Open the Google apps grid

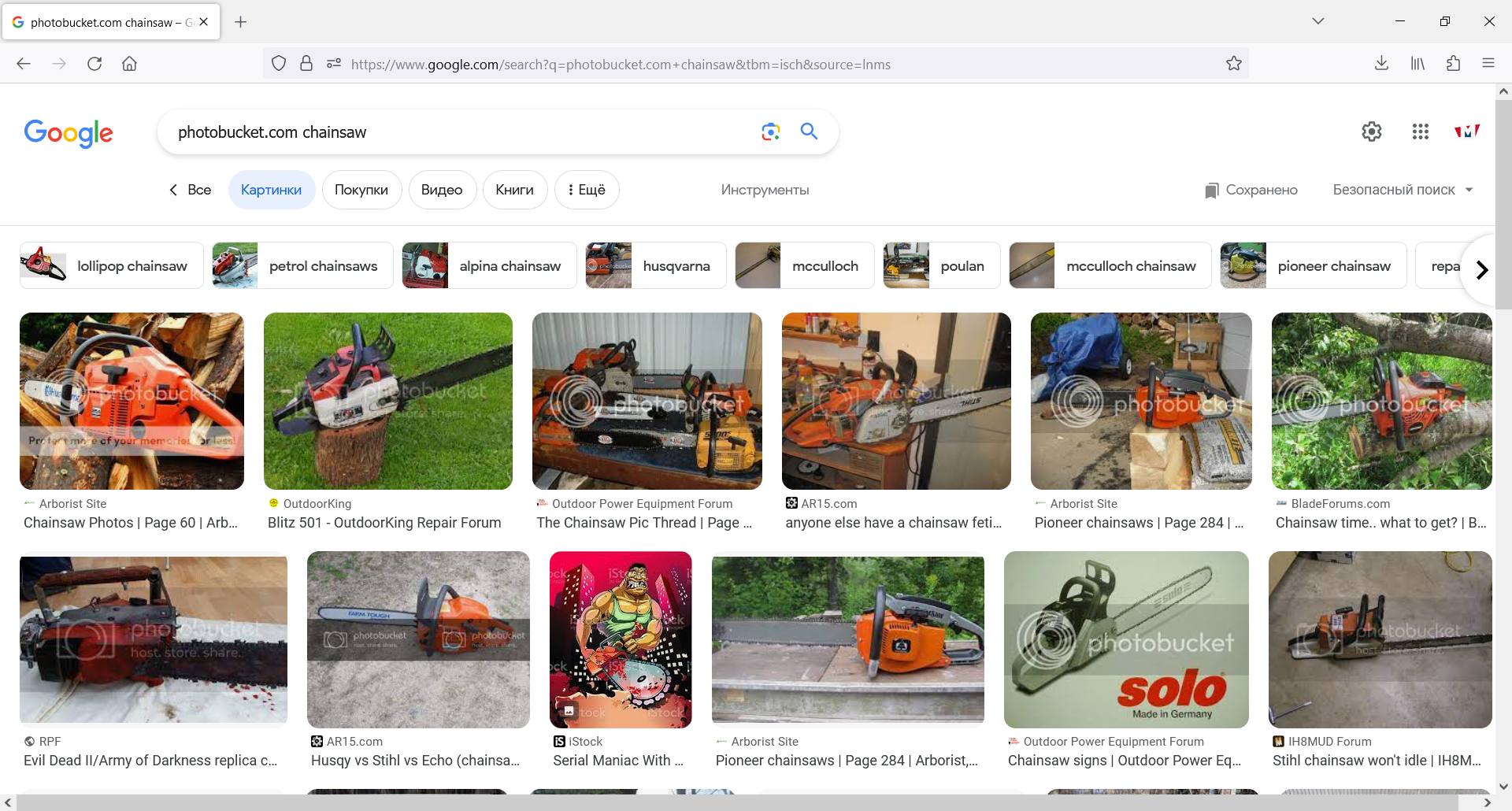tap(1421, 131)
